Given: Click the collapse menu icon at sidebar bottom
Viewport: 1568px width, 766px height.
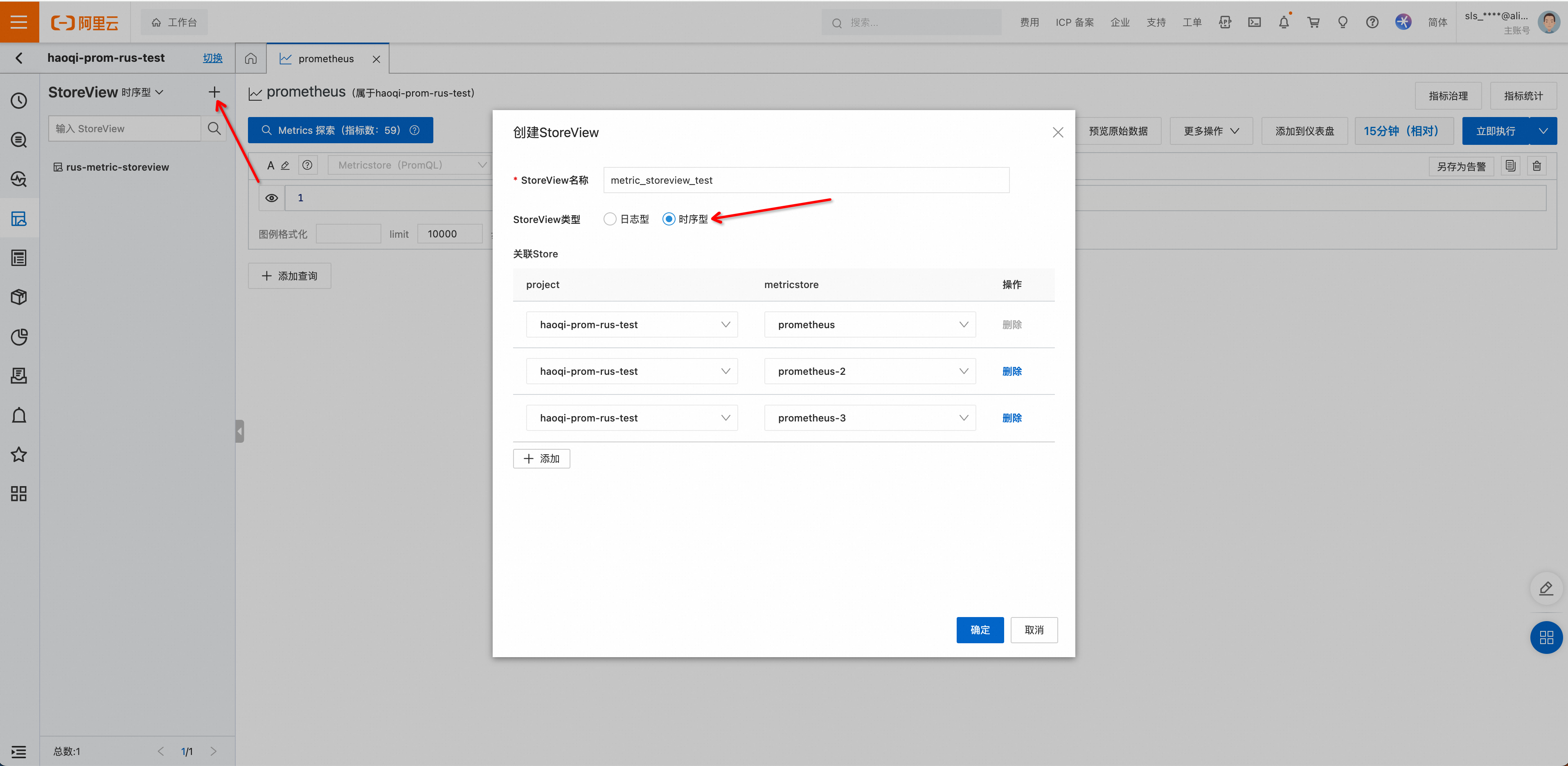Looking at the screenshot, I should tap(19, 752).
